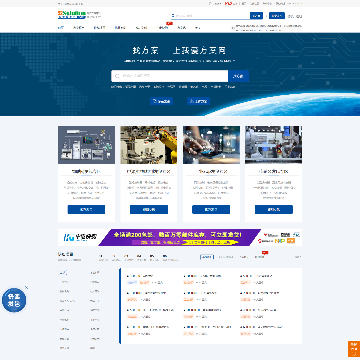This screenshot has width=360, height=360.
Task: Click the orange floating button at bottom right
Action: point(354,349)
